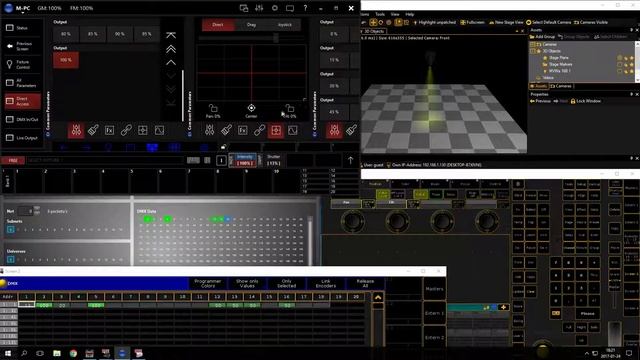Toggle Show only Values in DMX sheet
This screenshot has width=640, height=360.
click(247, 283)
